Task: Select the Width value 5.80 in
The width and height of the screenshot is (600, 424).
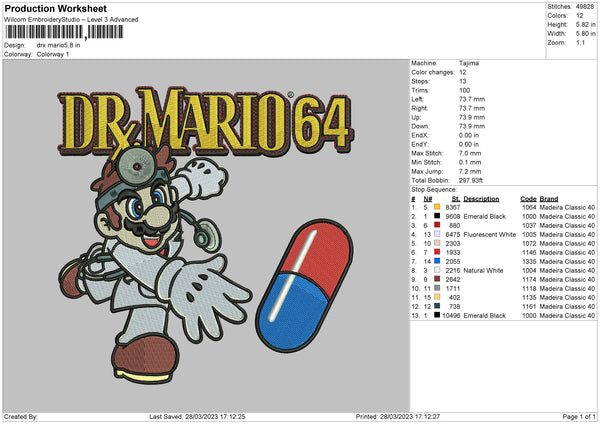Action: [x=585, y=34]
